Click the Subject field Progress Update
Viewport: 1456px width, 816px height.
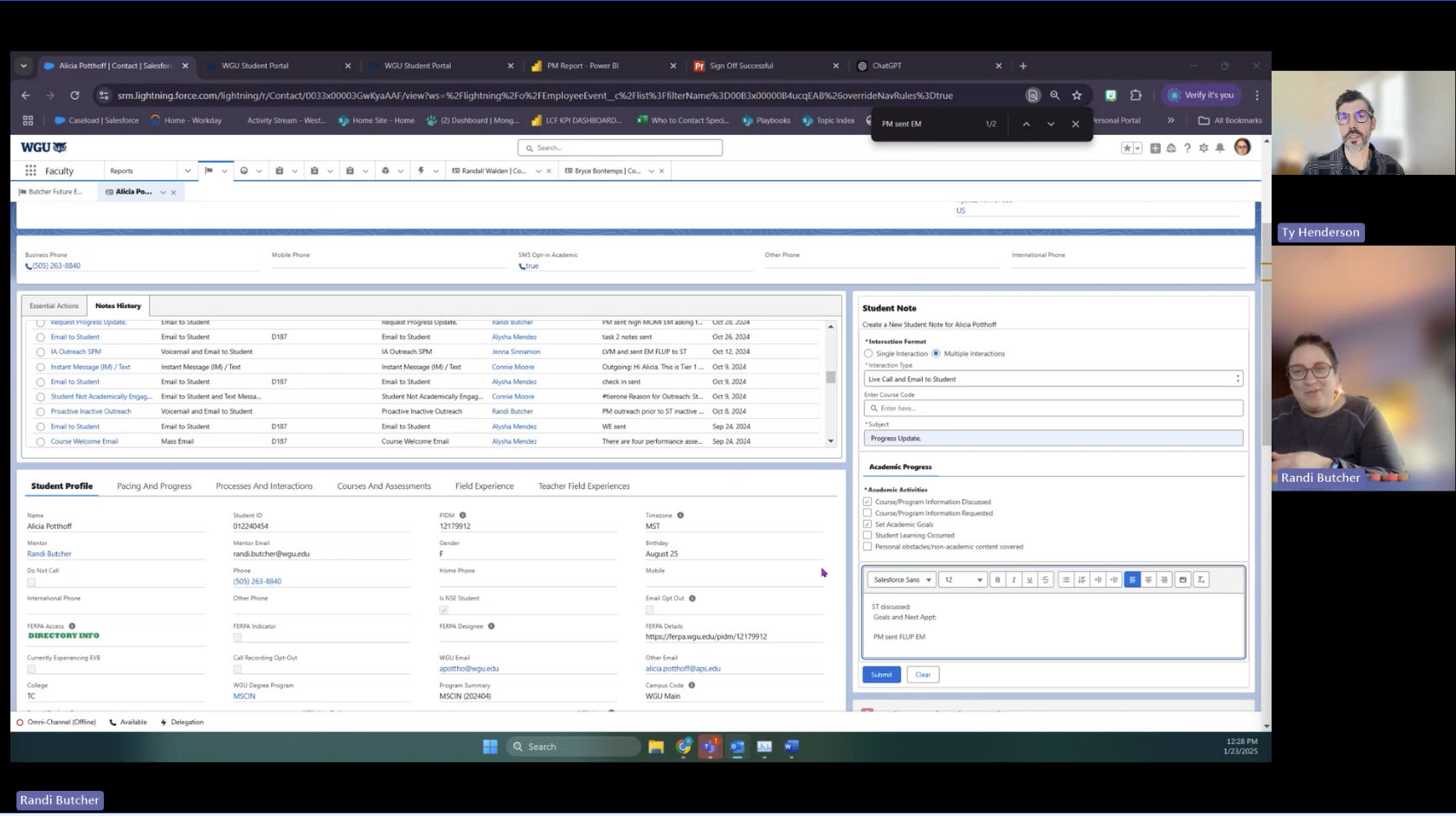[1053, 439]
